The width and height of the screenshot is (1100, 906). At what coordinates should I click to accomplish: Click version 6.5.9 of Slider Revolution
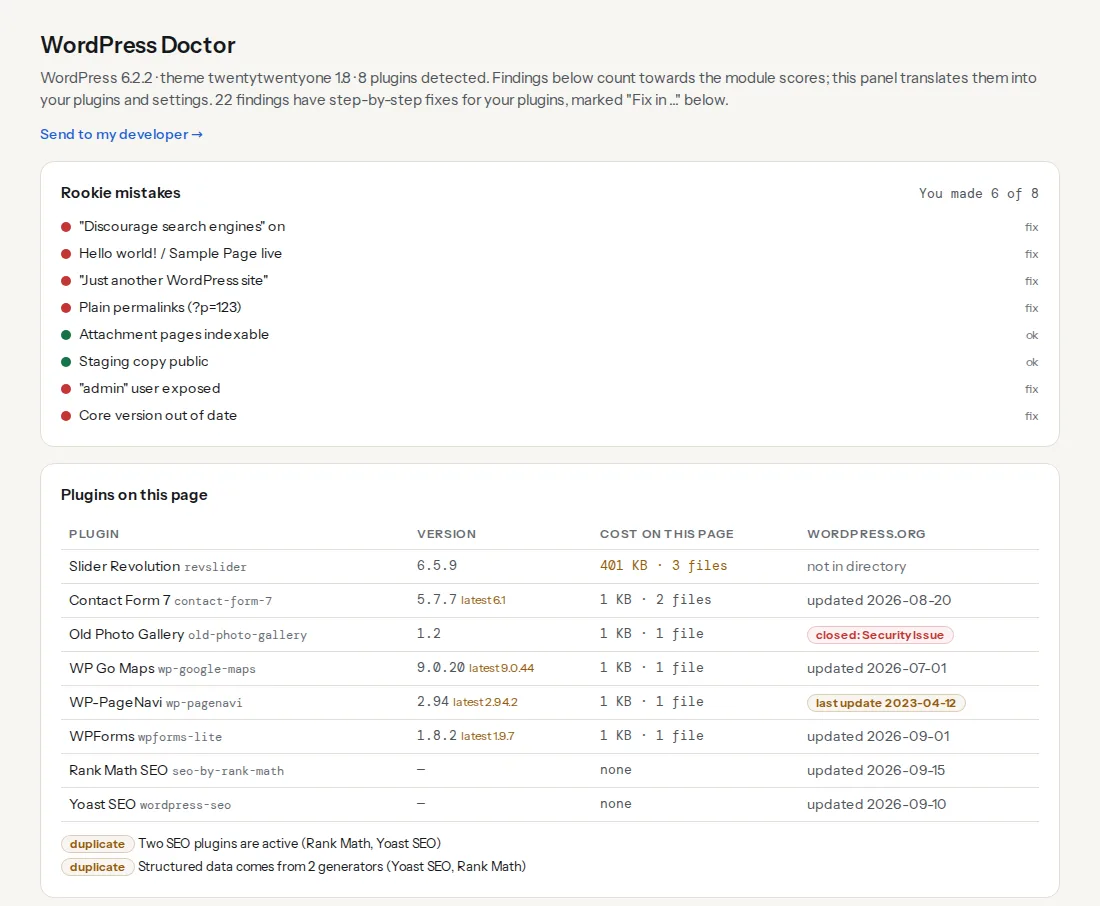click(x=436, y=566)
